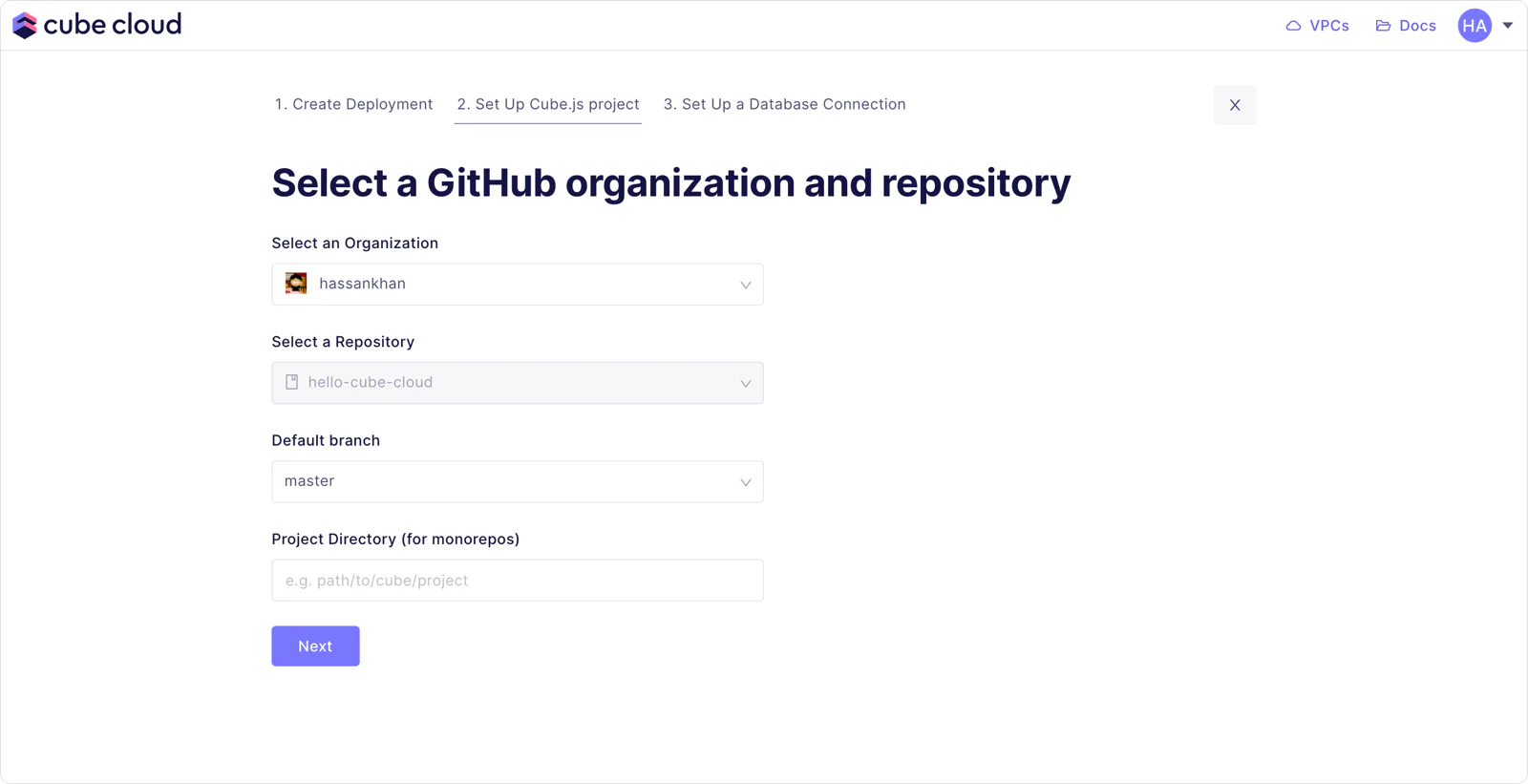Click the 'Select a Repository' label
Image resolution: width=1528 pixels, height=784 pixels.
click(343, 342)
